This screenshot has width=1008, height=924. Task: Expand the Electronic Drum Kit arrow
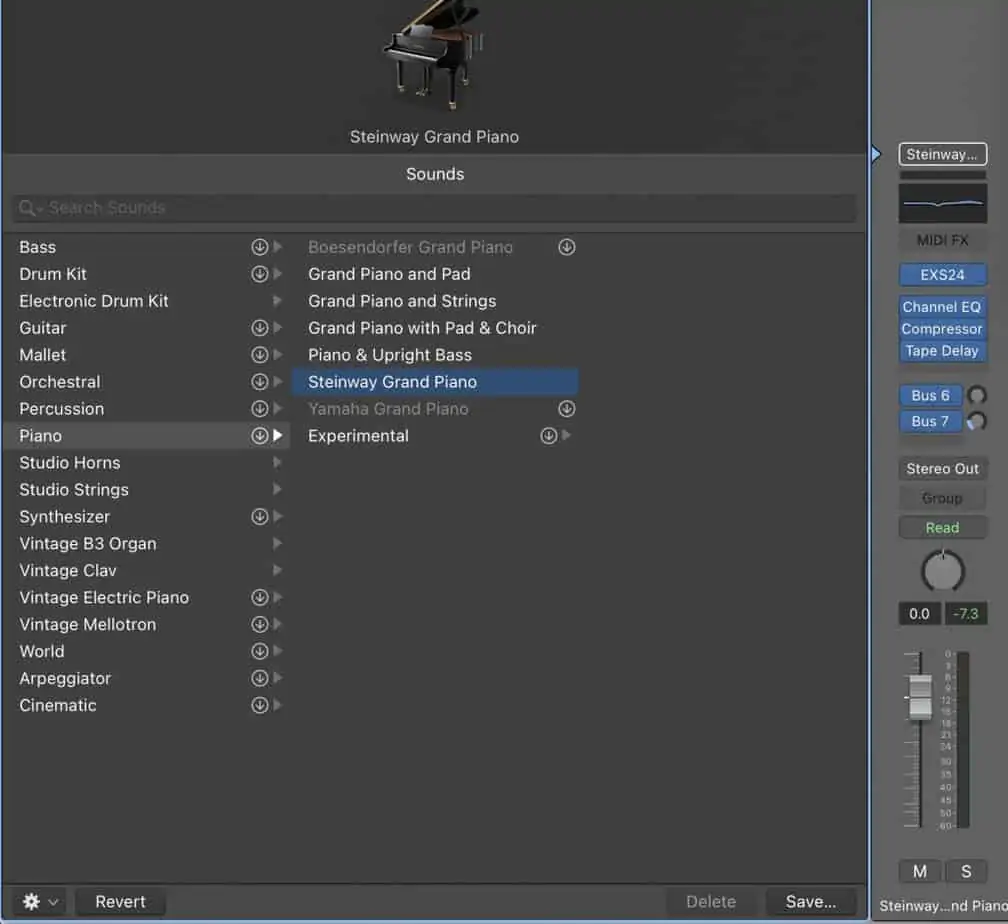[277, 301]
